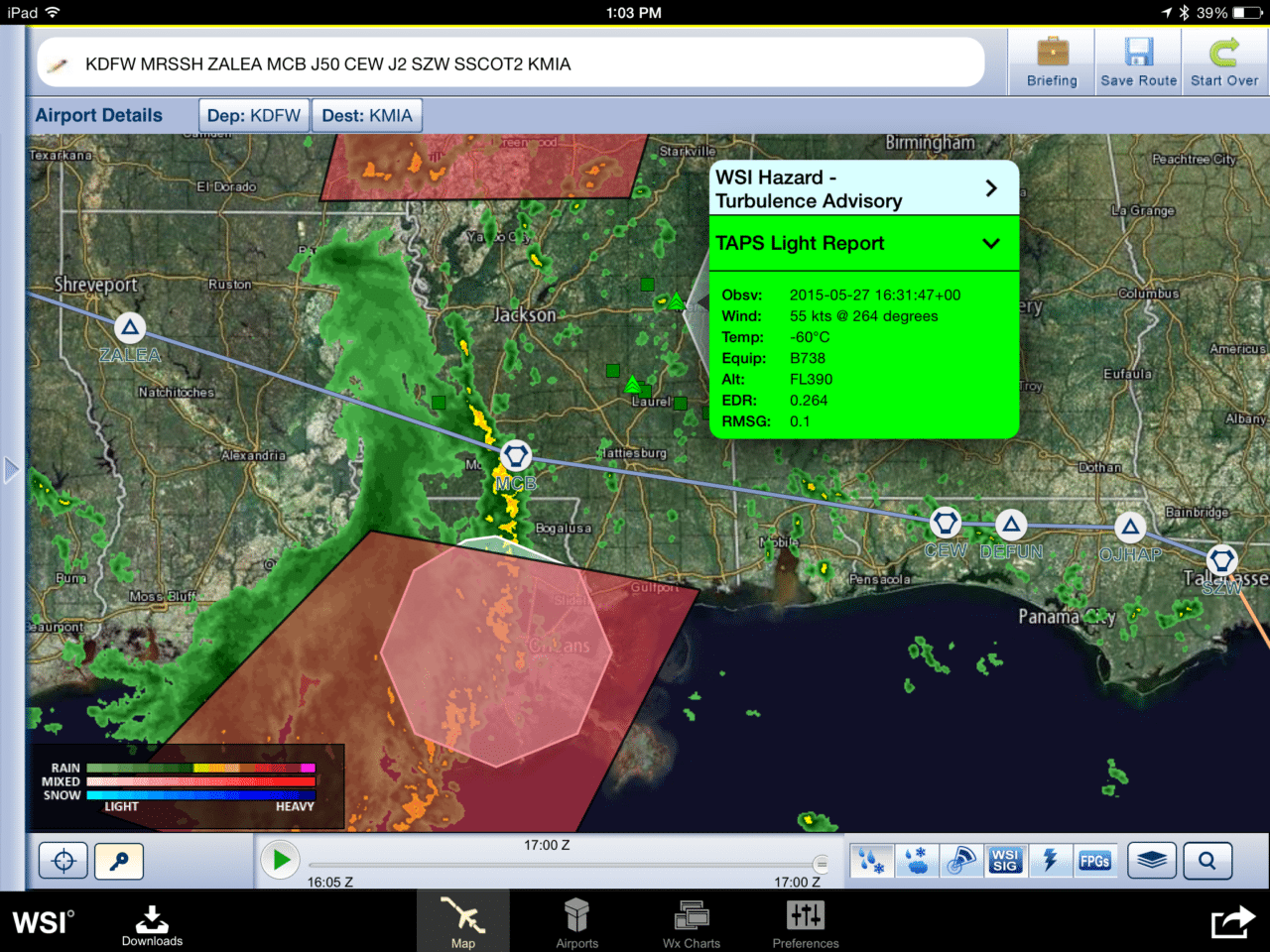Tap the OJHAP waypoint triangle
1270x952 pixels.
coord(1129,527)
